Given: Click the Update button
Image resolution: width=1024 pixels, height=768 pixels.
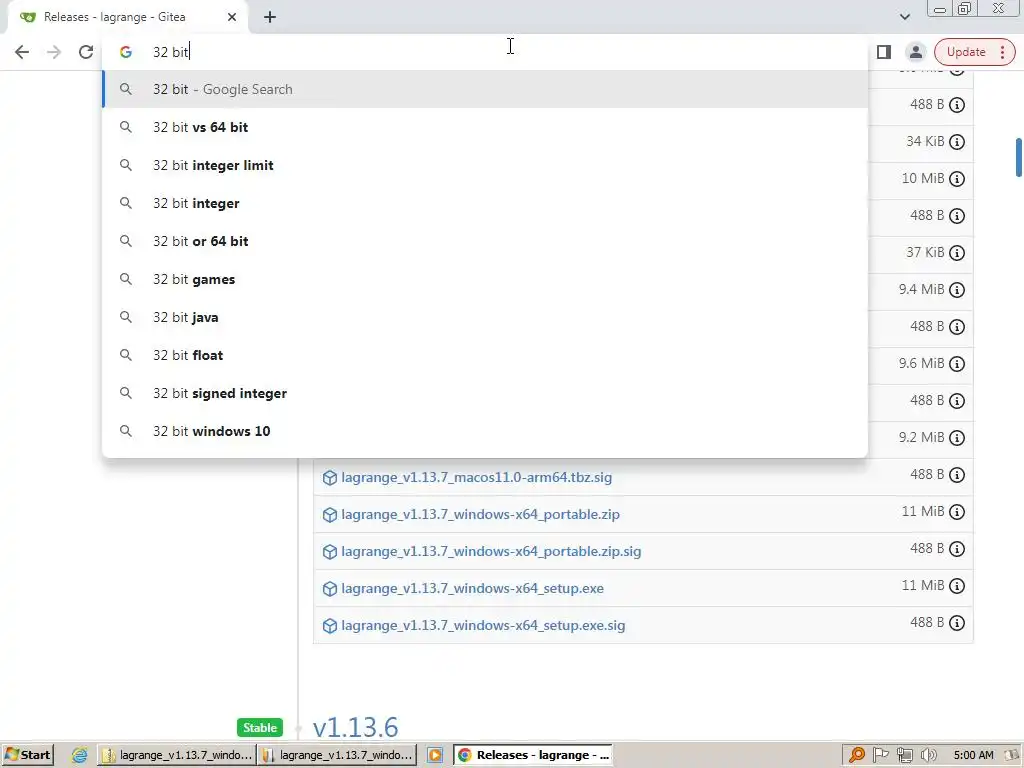Looking at the screenshot, I should [966, 52].
